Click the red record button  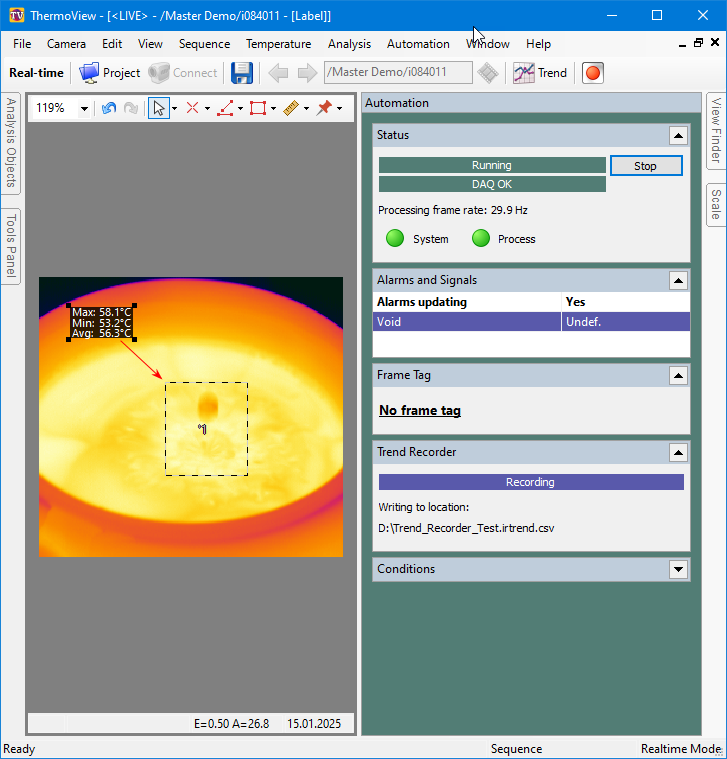592,73
